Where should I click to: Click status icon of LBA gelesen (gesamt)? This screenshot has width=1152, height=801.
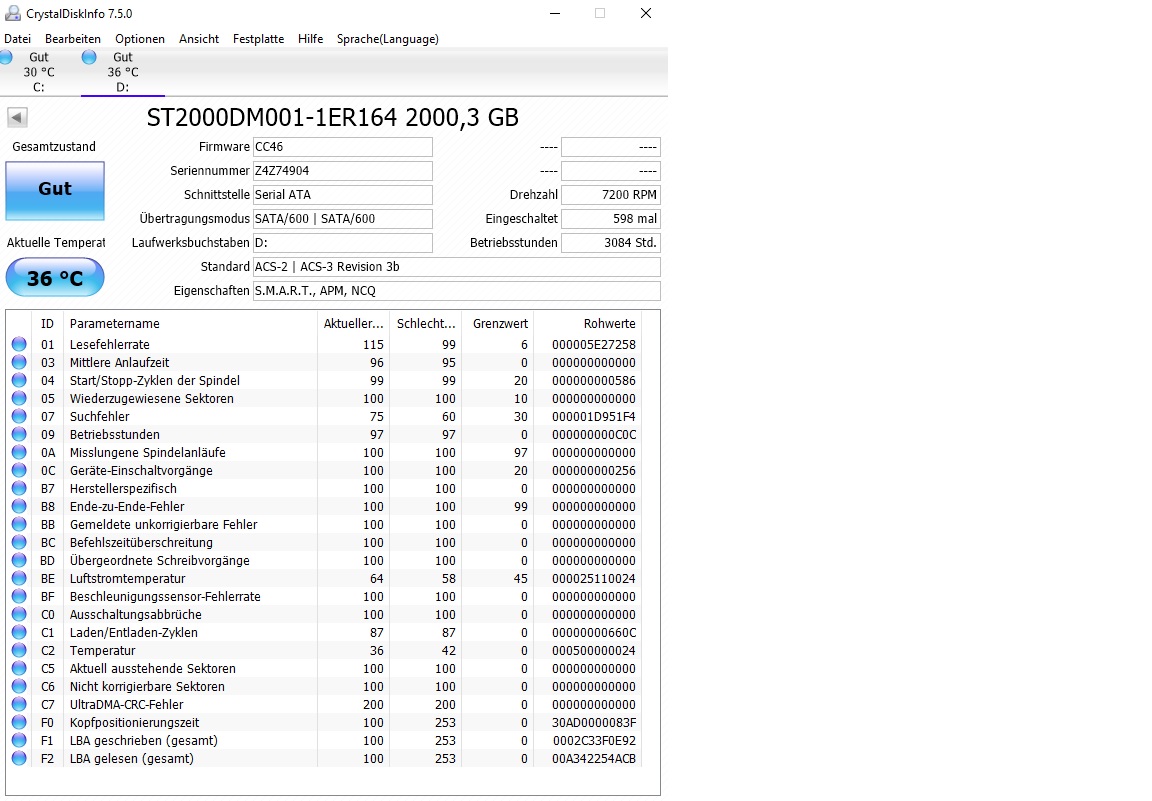point(19,758)
